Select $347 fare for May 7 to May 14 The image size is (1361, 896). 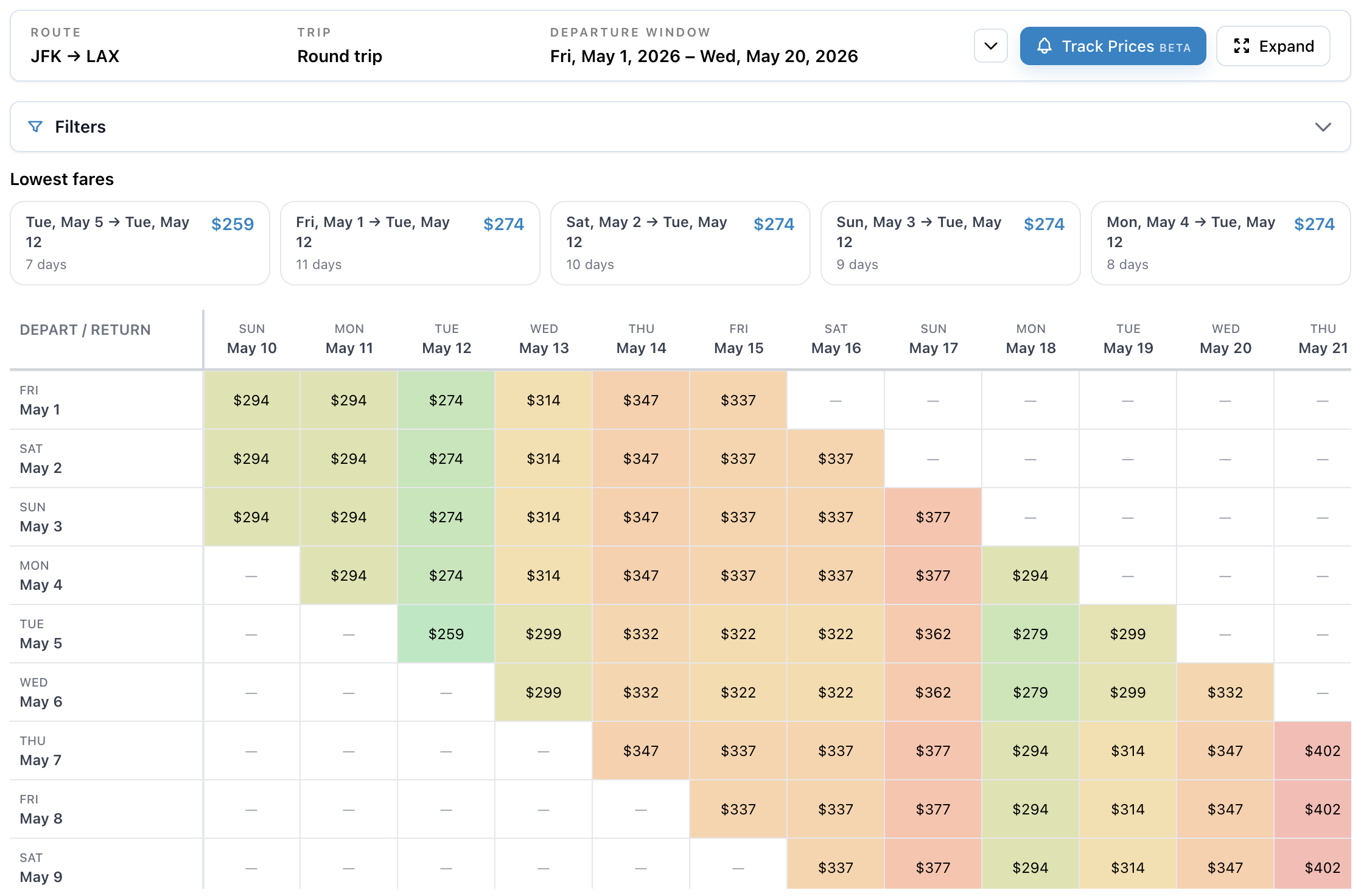pos(641,751)
